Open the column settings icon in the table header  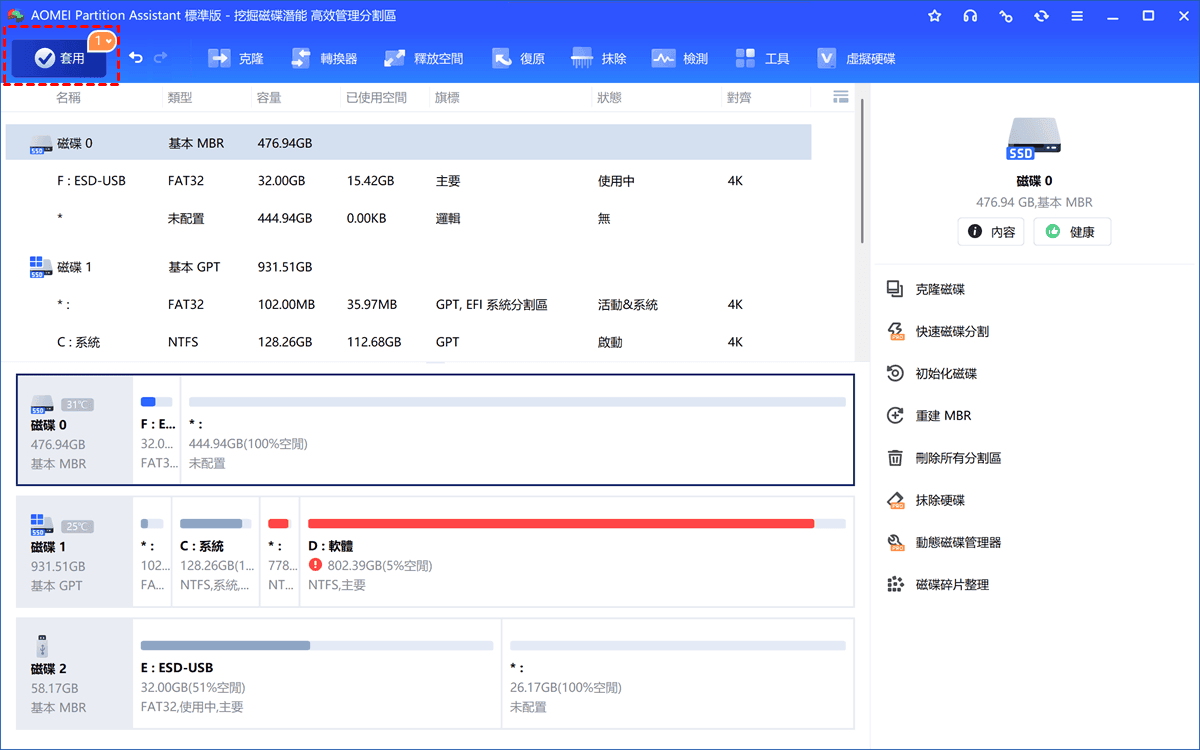coord(841,97)
